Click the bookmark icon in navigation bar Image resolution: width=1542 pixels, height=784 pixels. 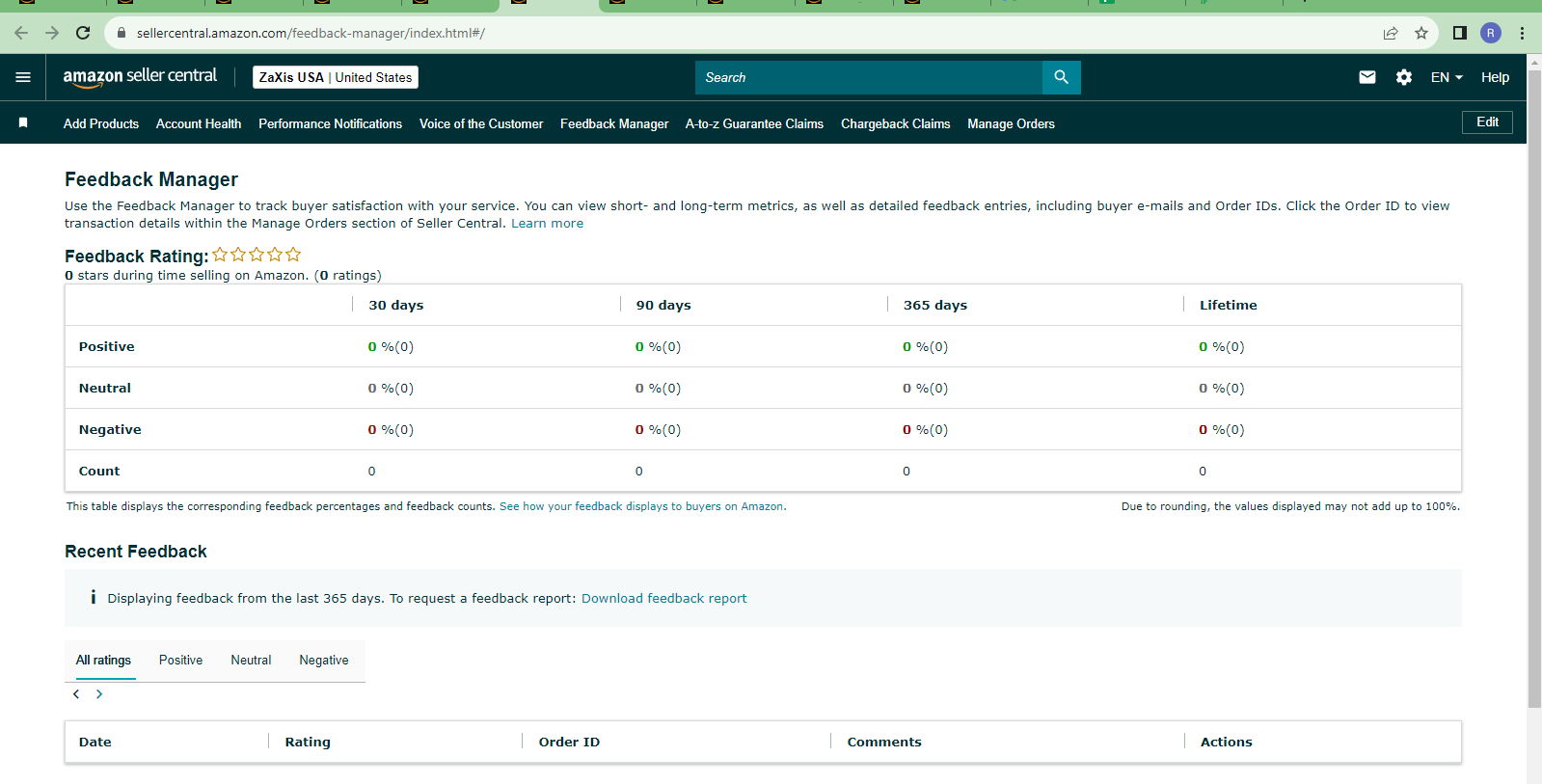23,122
